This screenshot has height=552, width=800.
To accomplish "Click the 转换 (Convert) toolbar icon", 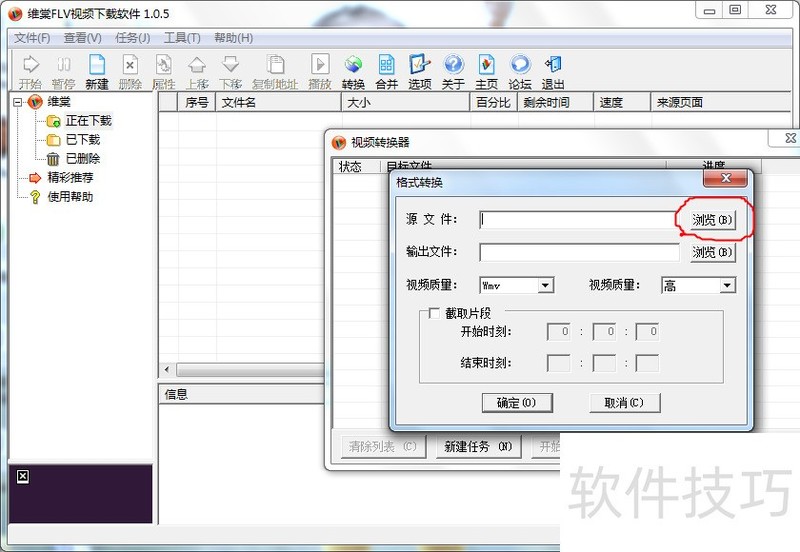I will click(353, 71).
